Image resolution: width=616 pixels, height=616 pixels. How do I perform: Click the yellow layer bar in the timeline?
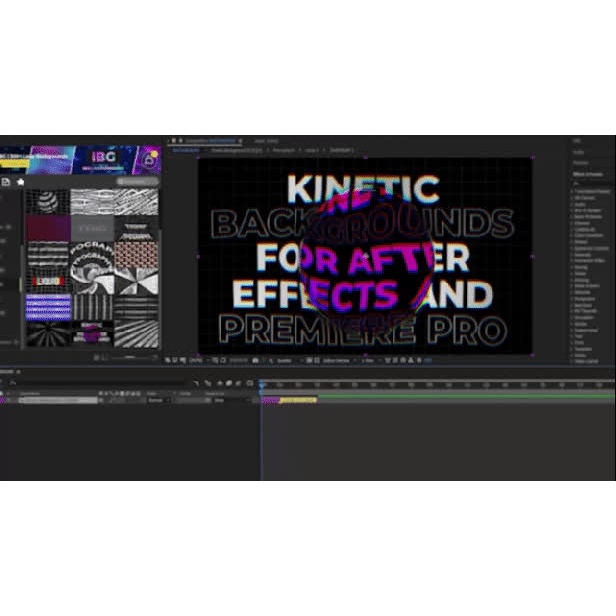pyautogui.click(x=298, y=400)
